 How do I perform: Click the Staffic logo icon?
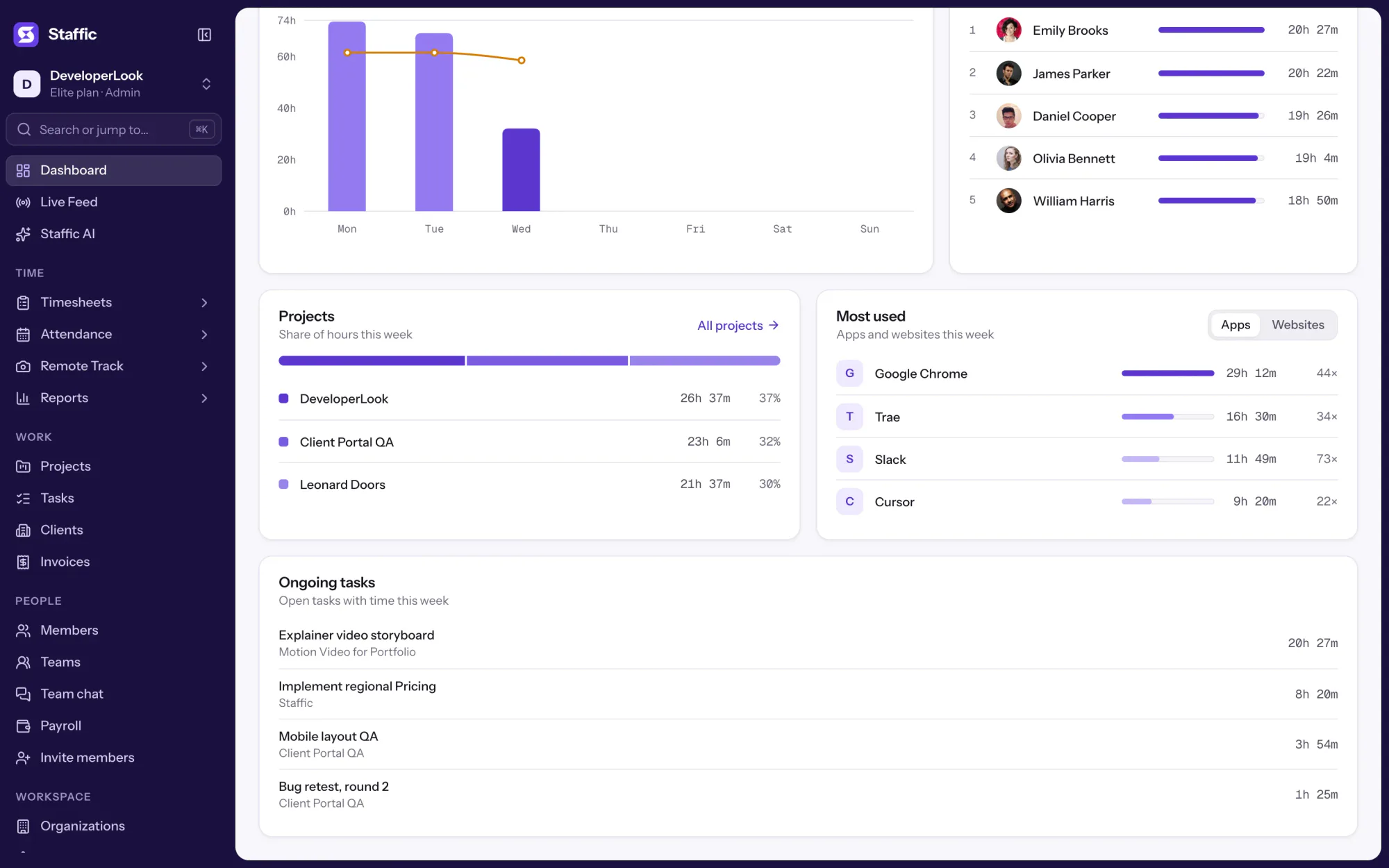[x=26, y=34]
